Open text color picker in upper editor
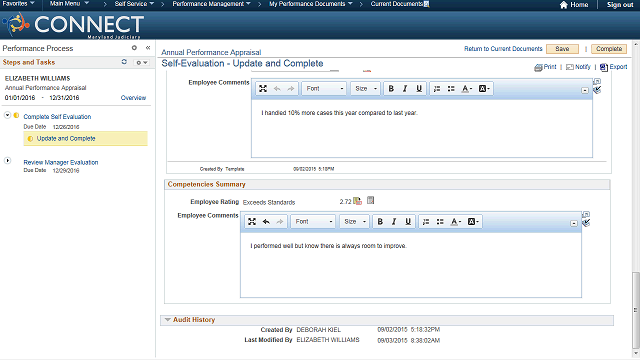This screenshot has height=360, width=640. point(467,89)
